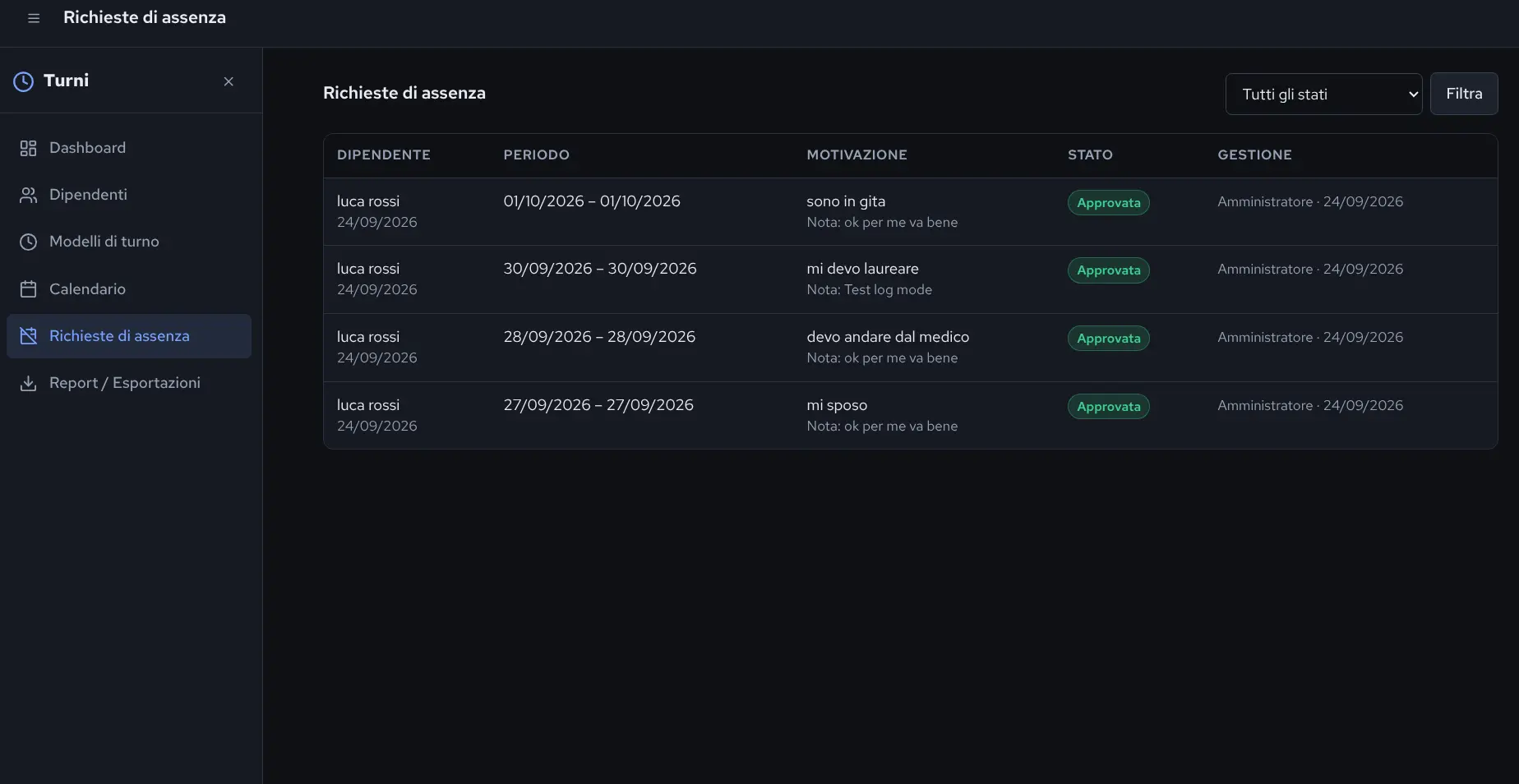Click the STATO column header
The height and width of the screenshot is (784, 1519).
[x=1091, y=154]
